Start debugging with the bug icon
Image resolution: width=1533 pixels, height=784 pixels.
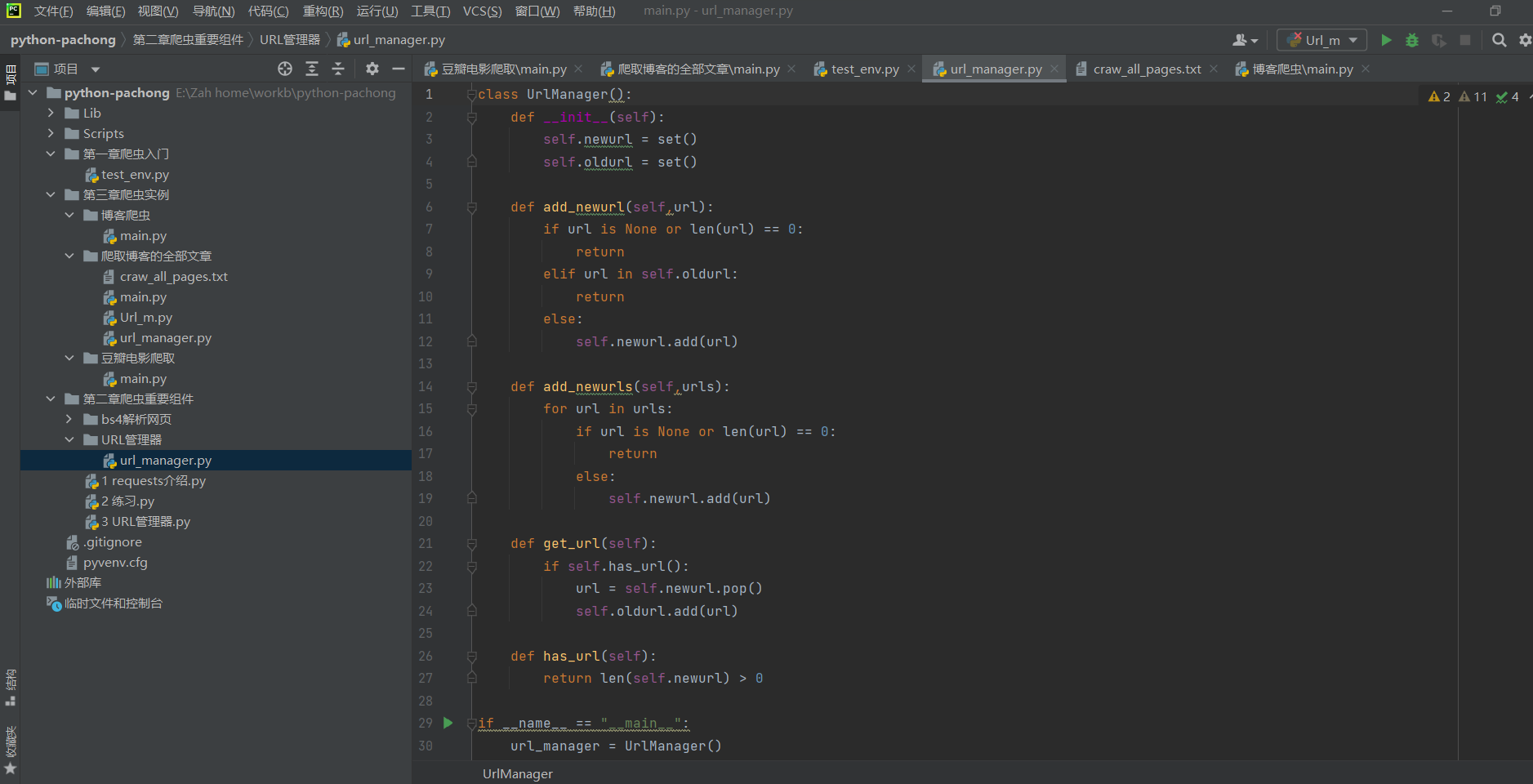click(1412, 40)
